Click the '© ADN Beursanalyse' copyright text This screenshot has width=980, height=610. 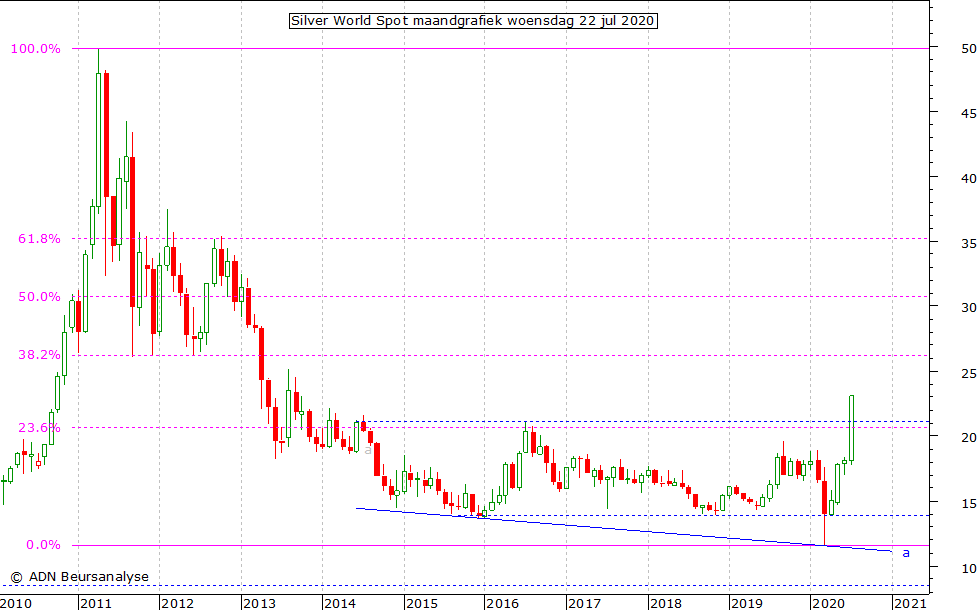pos(80,577)
